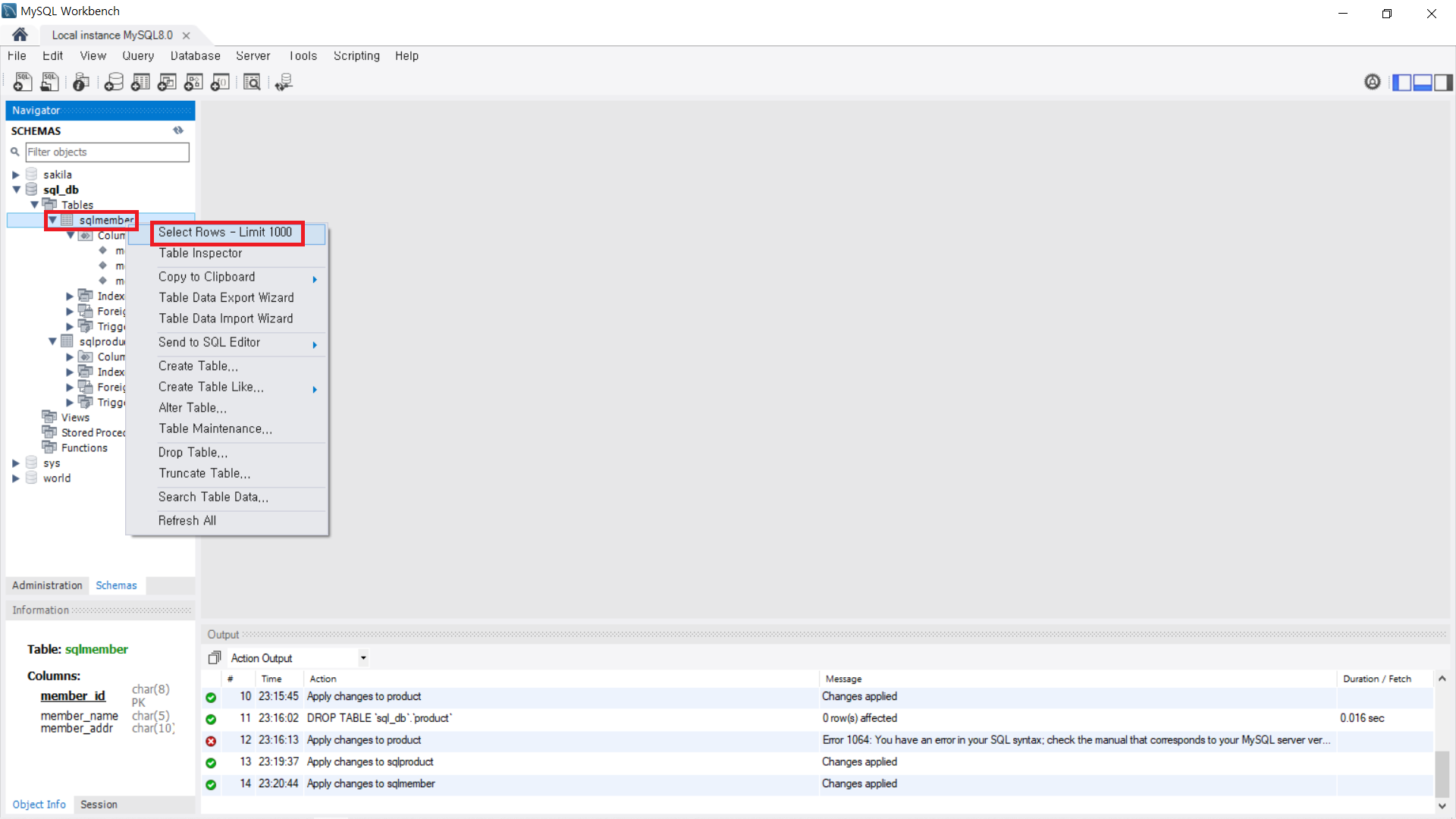Open a SQL script file in a new tab
1456x819 pixels.
pyautogui.click(x=49, y=82)
